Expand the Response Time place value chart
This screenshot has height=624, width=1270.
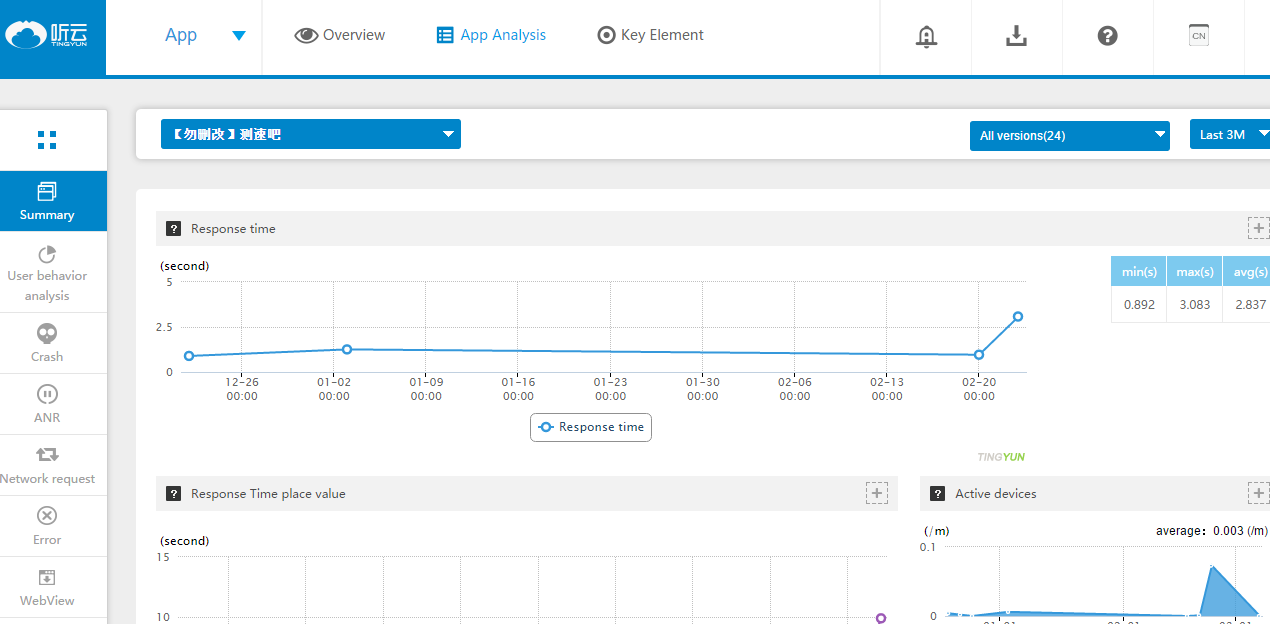(877, 493)
